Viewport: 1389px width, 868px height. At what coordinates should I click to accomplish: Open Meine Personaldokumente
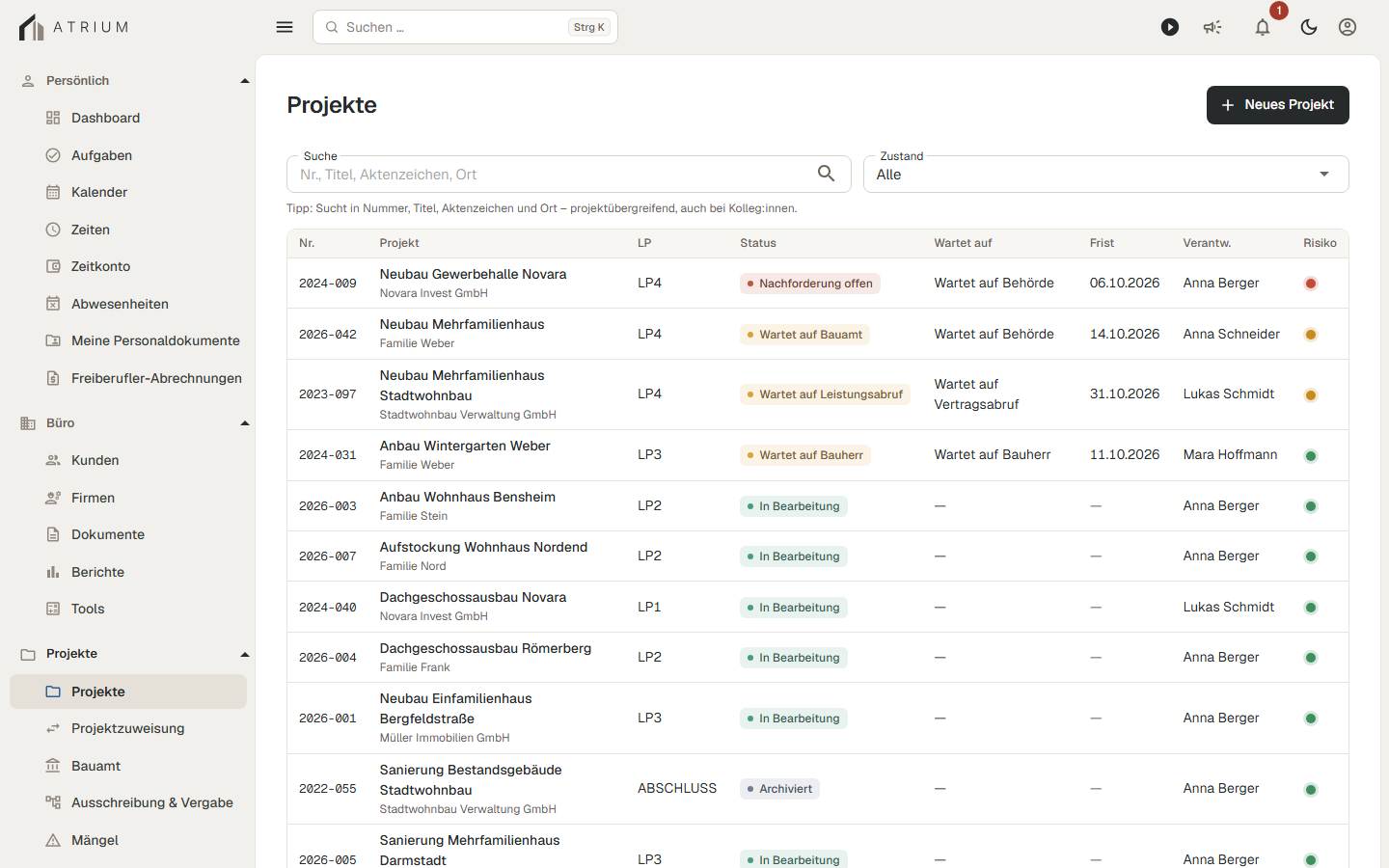[x=128, y=340]
